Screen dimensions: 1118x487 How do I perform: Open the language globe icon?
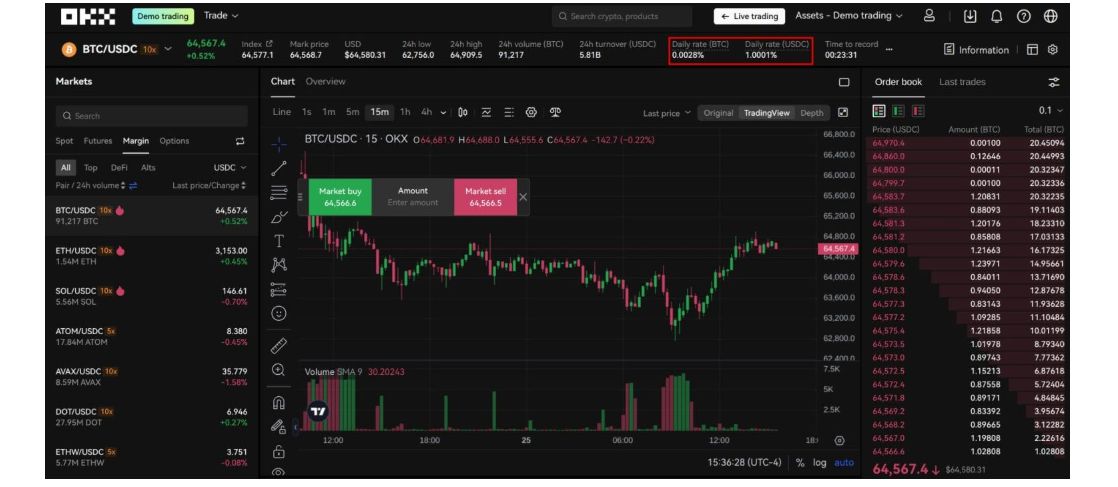(x=1050, y=16)
